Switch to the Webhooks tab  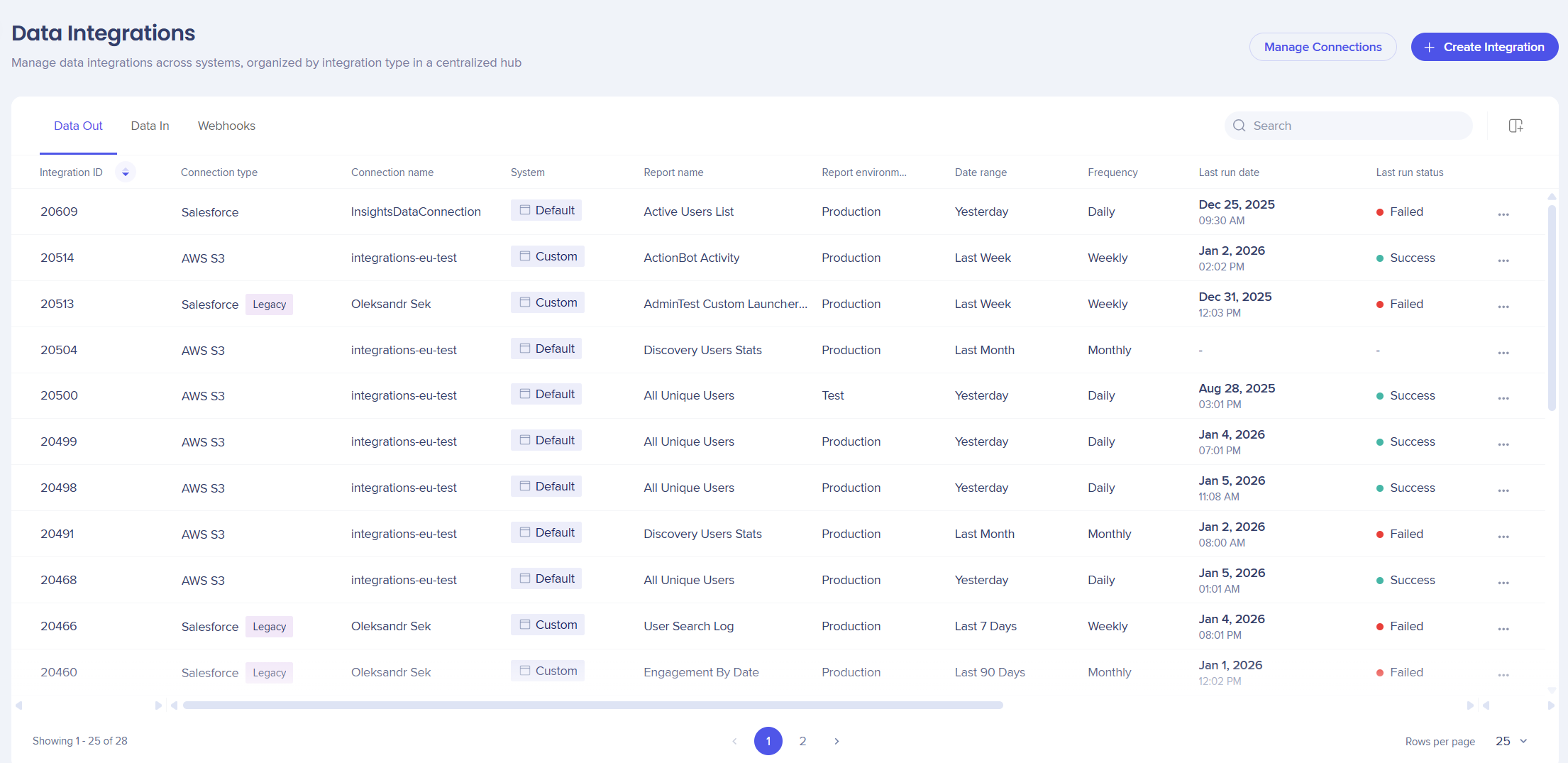[x=226, y=126]
